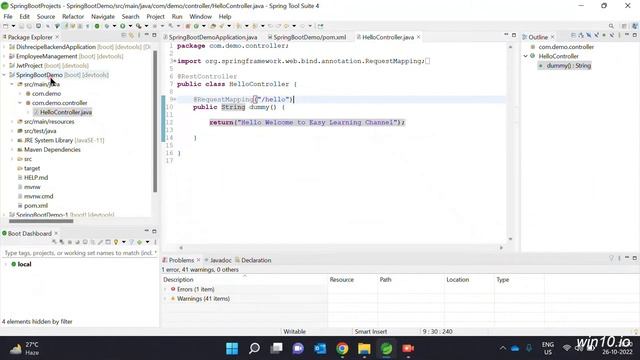Select HelloController.java in Package Explorer
Image resolution: width=640 pixels, height=360 pixels.
coord(62,112)
